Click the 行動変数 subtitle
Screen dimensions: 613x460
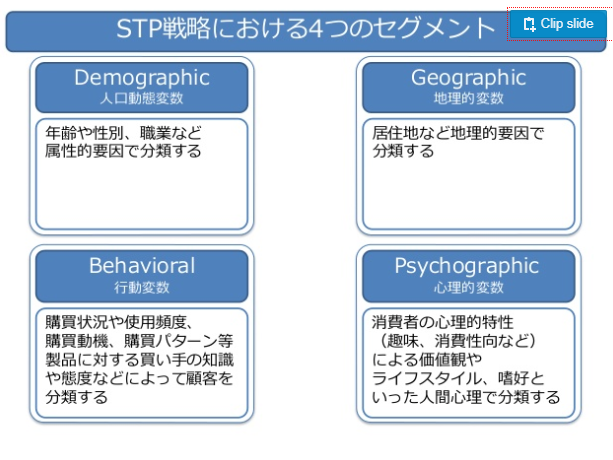click(x=142, y=287)
